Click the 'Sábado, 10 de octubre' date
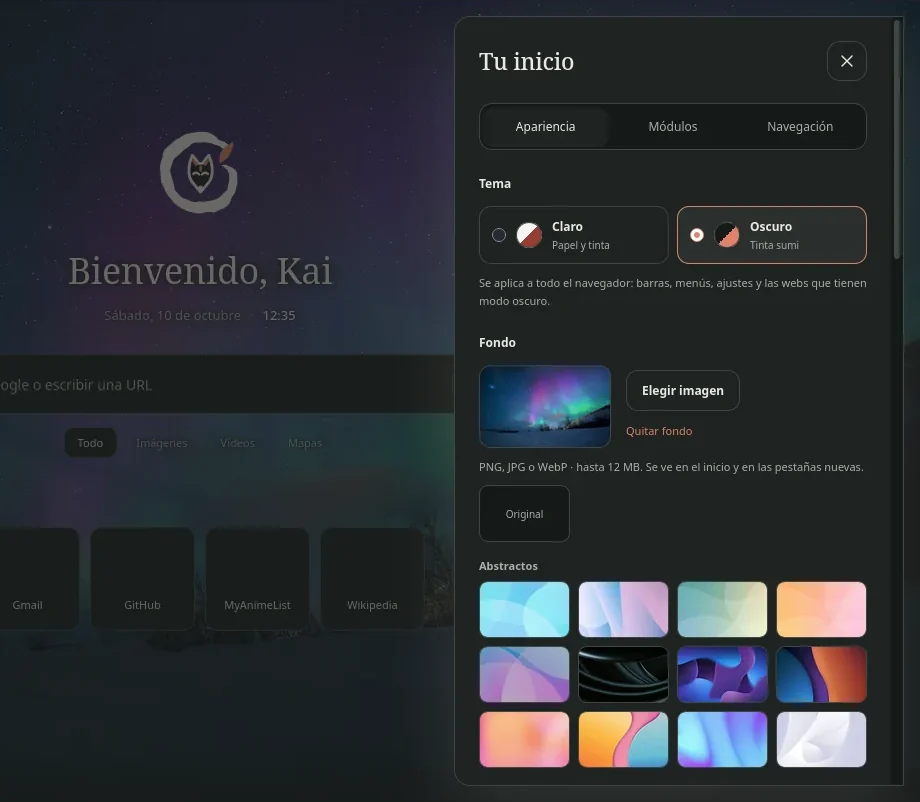The image size is (920, 802). (172, 316)
